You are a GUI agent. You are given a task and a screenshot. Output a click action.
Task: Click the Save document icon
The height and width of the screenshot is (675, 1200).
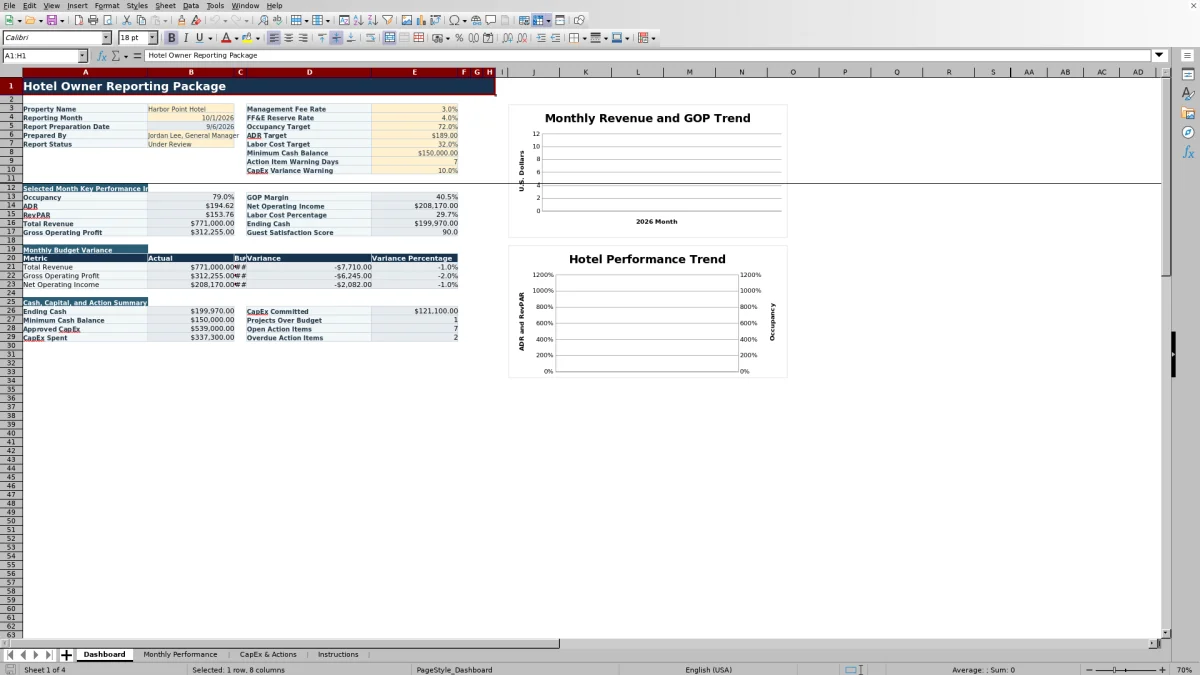click(x=51, y=20)
